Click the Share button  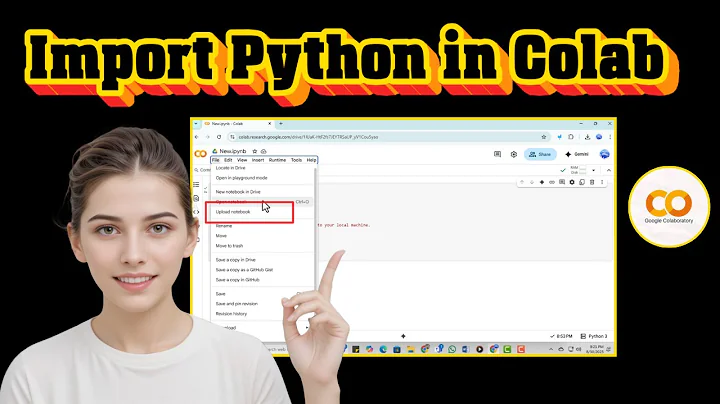point(540,154)
